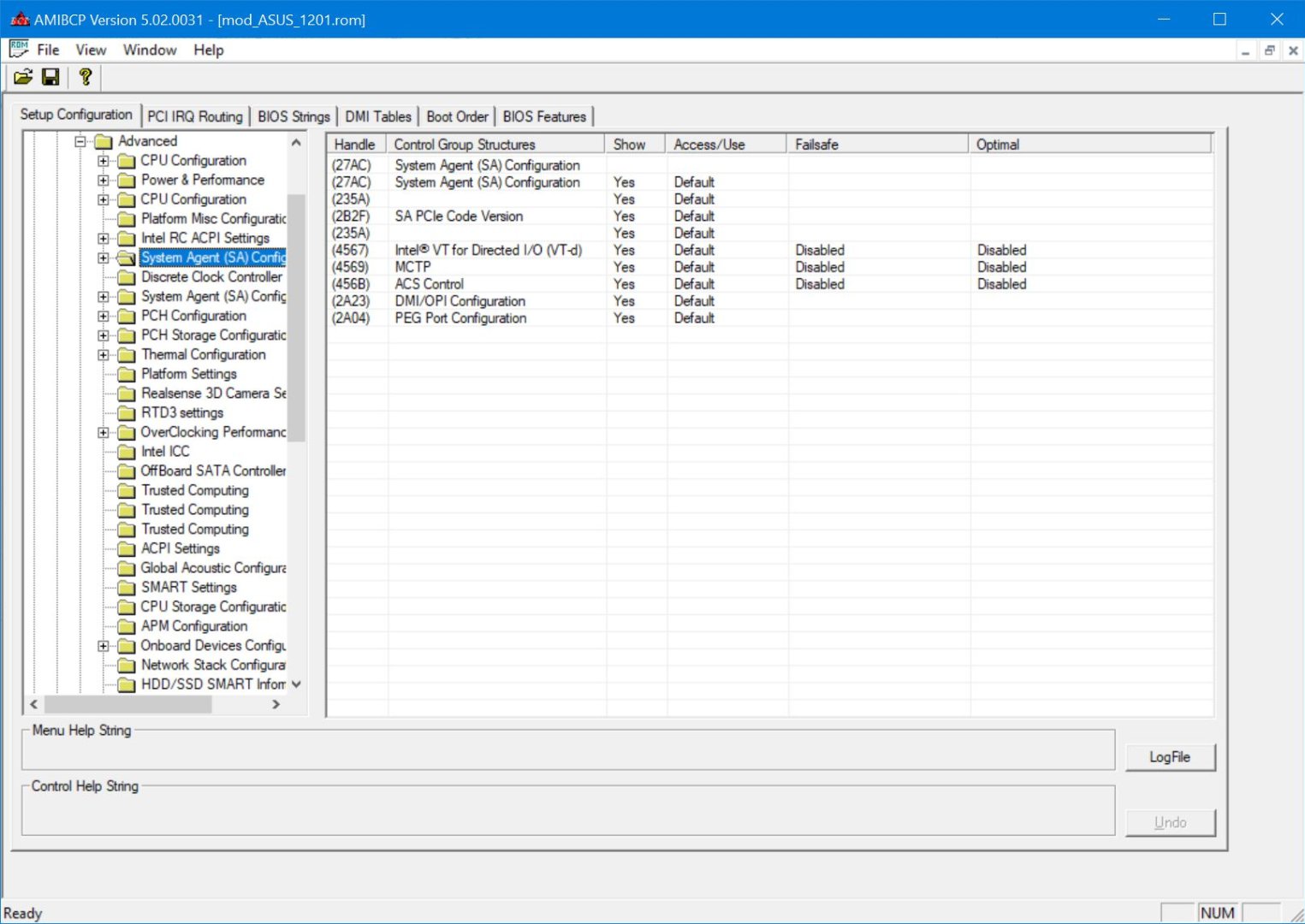Click the RTD3 settings folder icon
Viewport: 1305px width, 924px height.
(127, 413)
